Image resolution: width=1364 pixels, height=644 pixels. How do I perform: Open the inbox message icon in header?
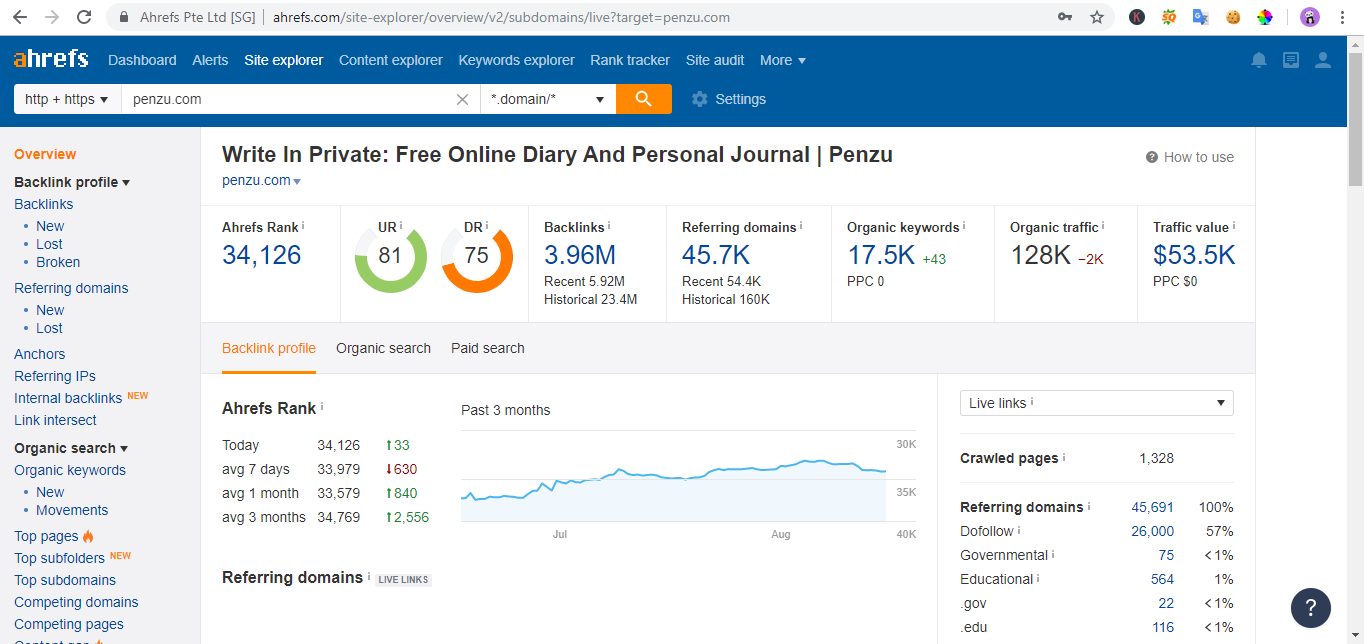pos(1290,60)
